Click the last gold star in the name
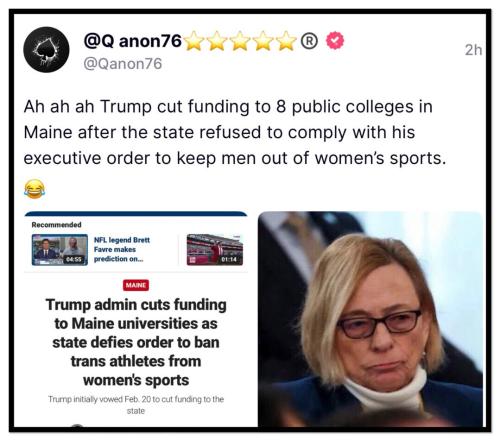 tap(286, 41)
